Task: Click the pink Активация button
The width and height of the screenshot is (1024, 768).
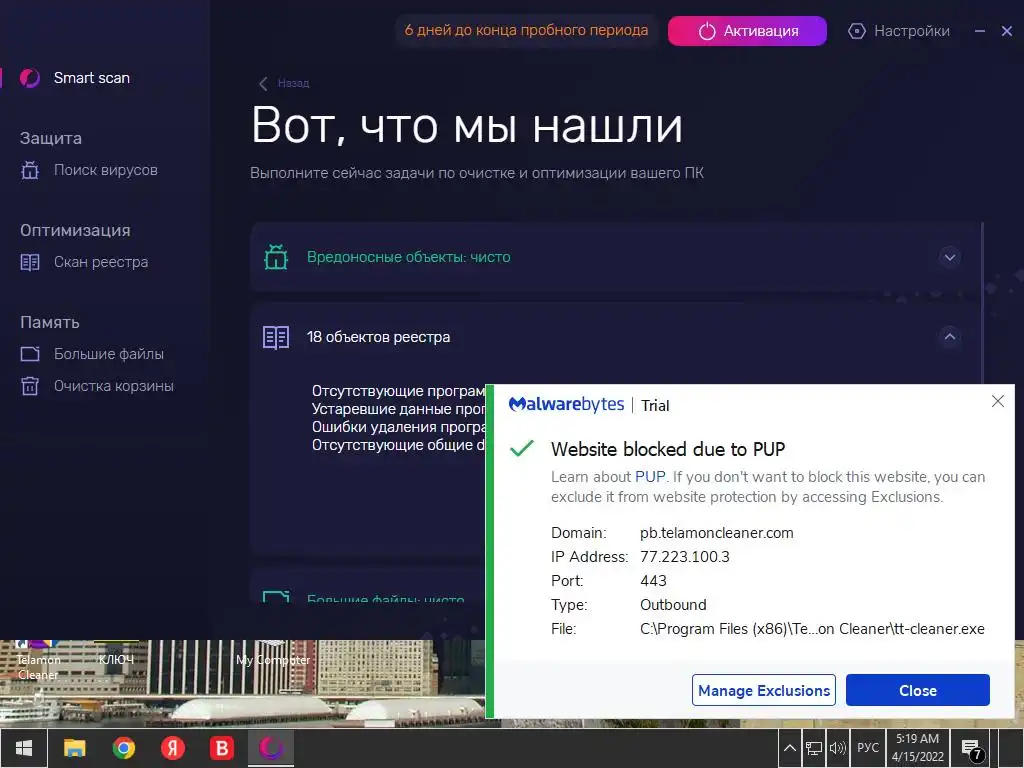Action: 747,31
